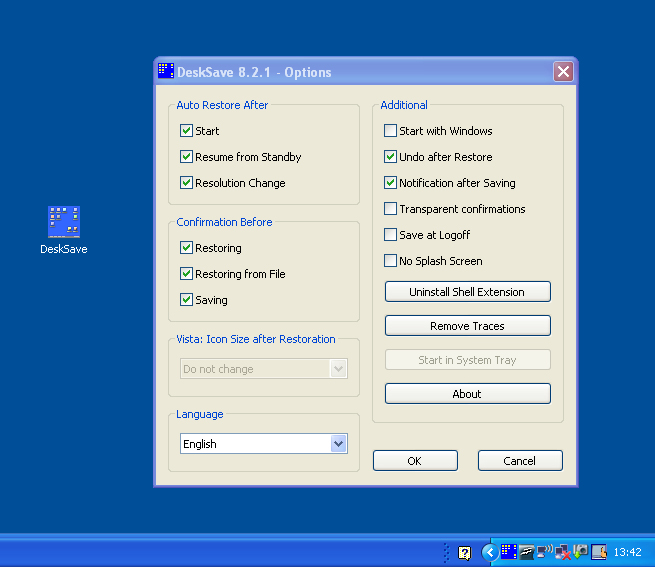Open the DeskSave desktop shortcut icon
Viewport: 655px width, 567px height.
(x=64, y=223)
